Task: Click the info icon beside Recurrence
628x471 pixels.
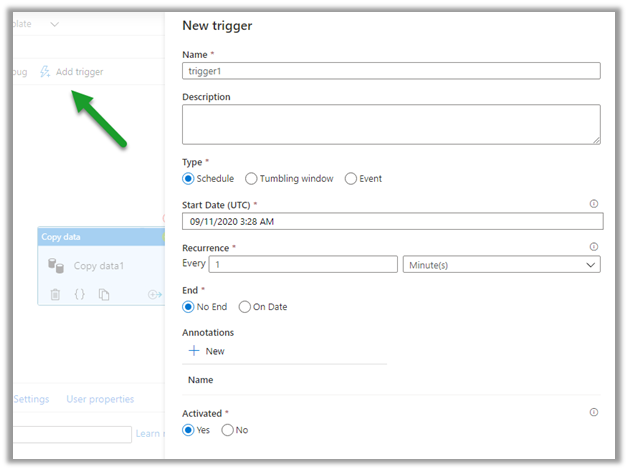Action: (x=595, y=247)
